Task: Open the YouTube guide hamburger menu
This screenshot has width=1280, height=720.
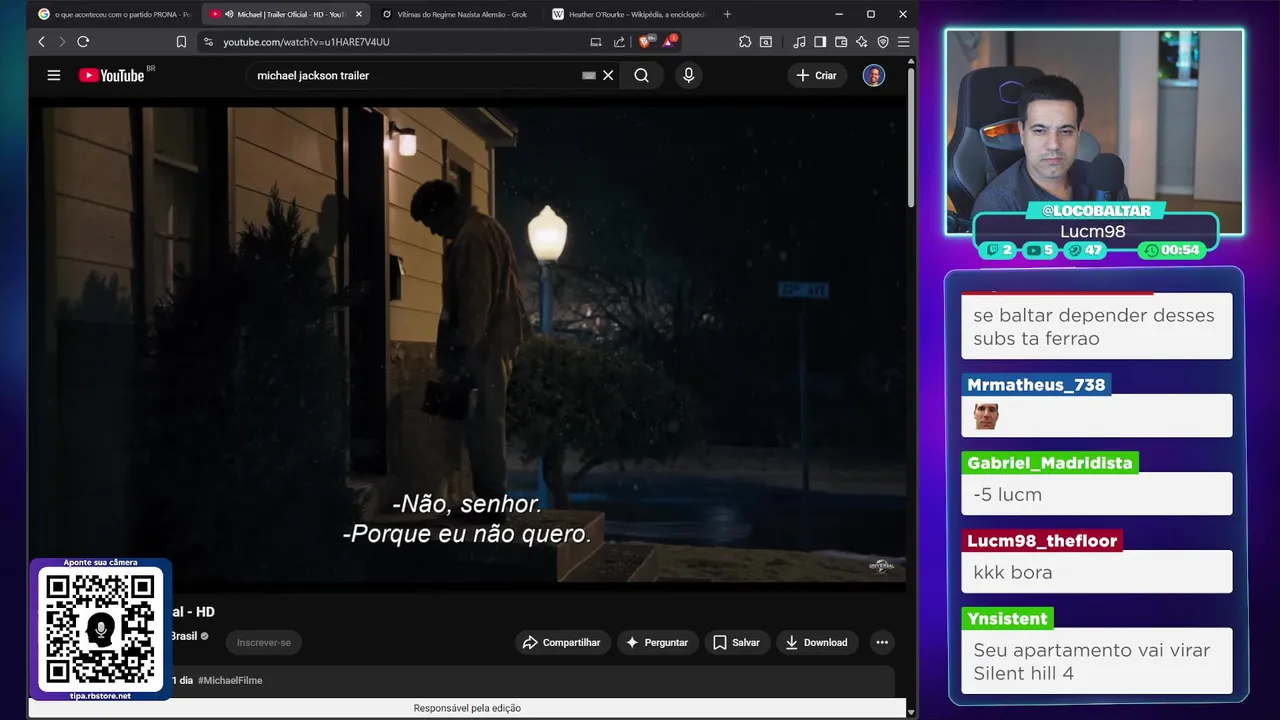Action: 54,75
